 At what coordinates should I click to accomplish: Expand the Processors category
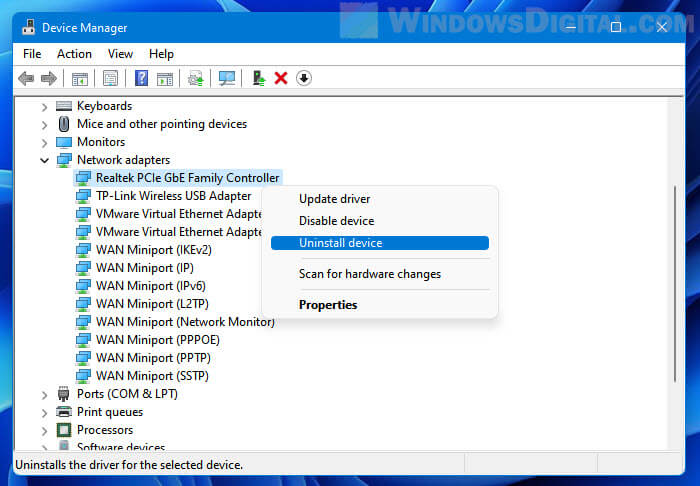tap(44, 431)
